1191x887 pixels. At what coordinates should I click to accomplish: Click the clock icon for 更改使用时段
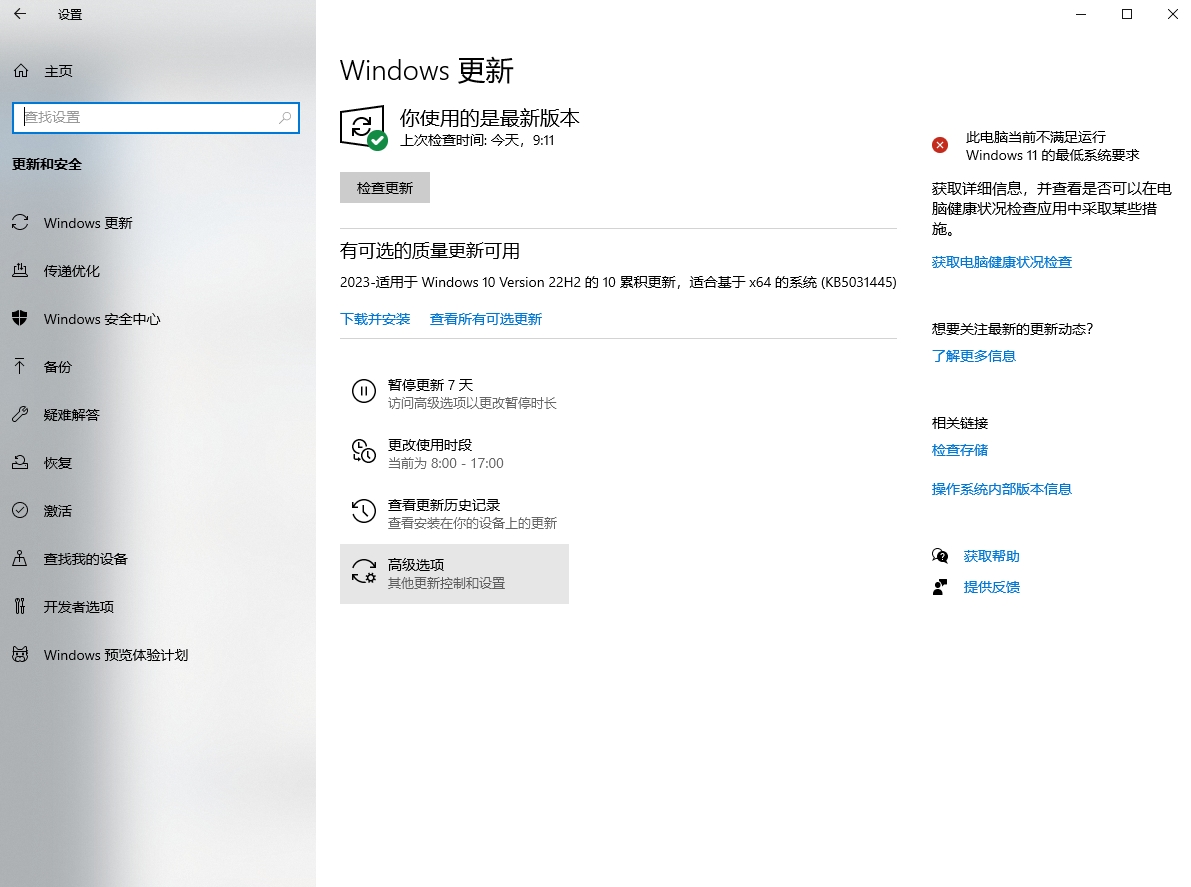pos(364,451)
